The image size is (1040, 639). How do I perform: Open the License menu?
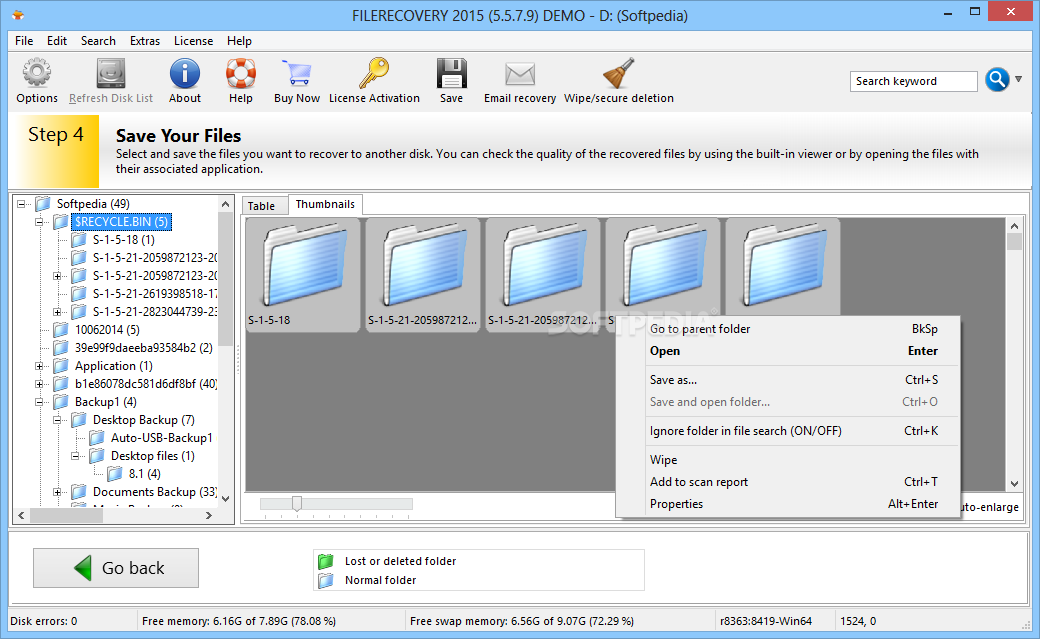[194, 40]
